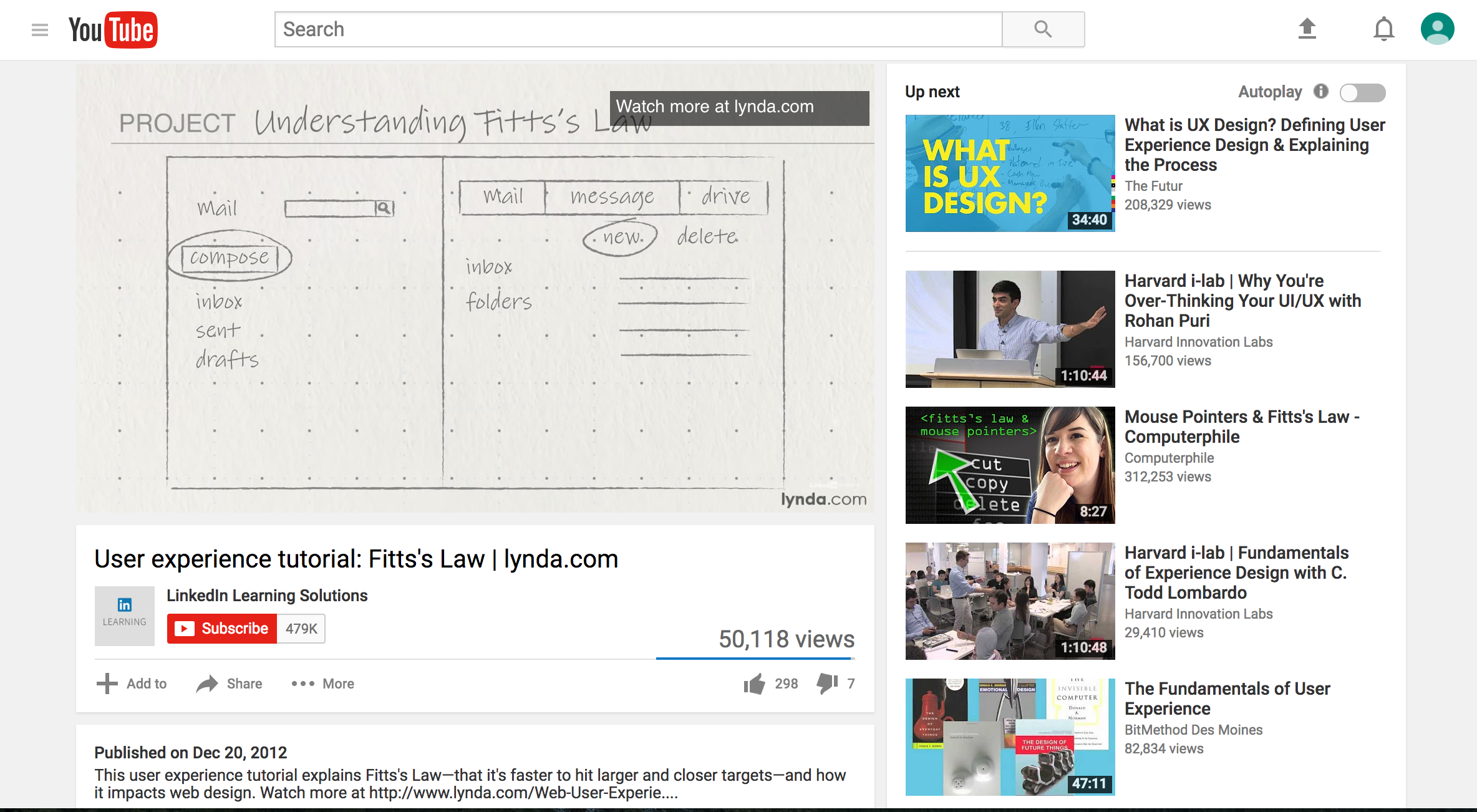The image size is (1477, 812).
Task: Click the 29,410 views text
Action: tap(1164, 632)
